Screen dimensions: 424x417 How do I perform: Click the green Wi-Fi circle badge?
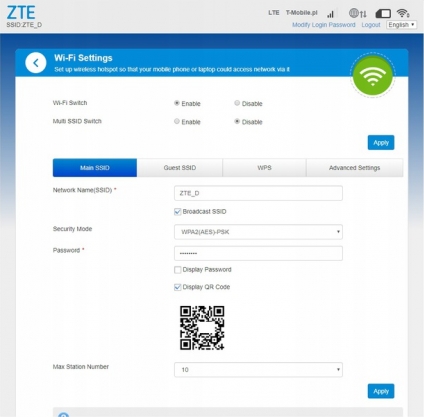pyautogui.click(x=372, y=76)
